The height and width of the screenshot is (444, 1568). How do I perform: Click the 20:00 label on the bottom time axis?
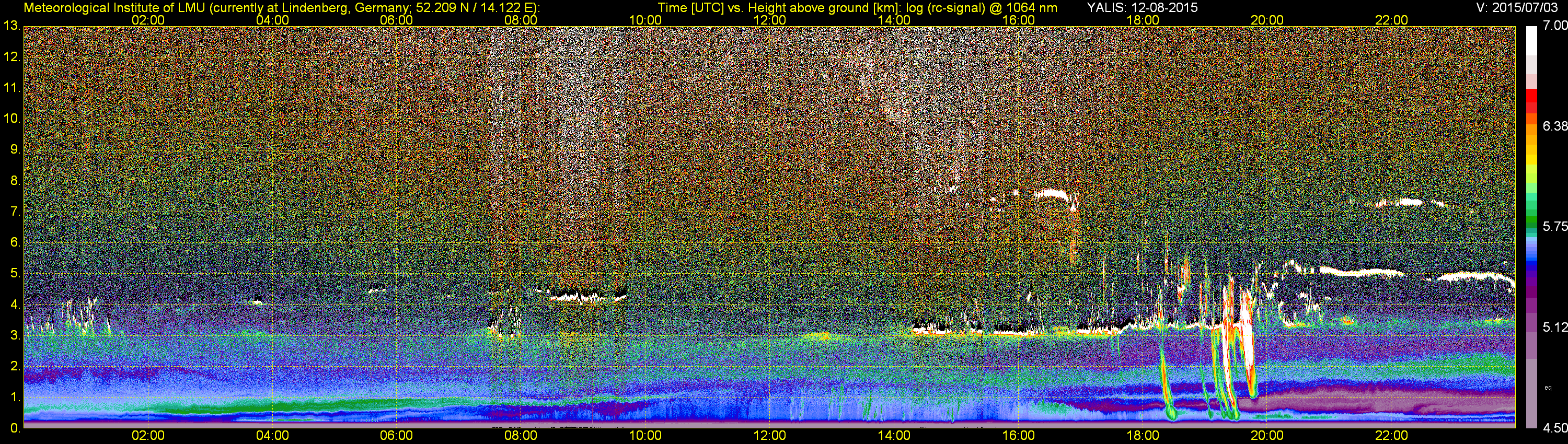pos(1267,436)
